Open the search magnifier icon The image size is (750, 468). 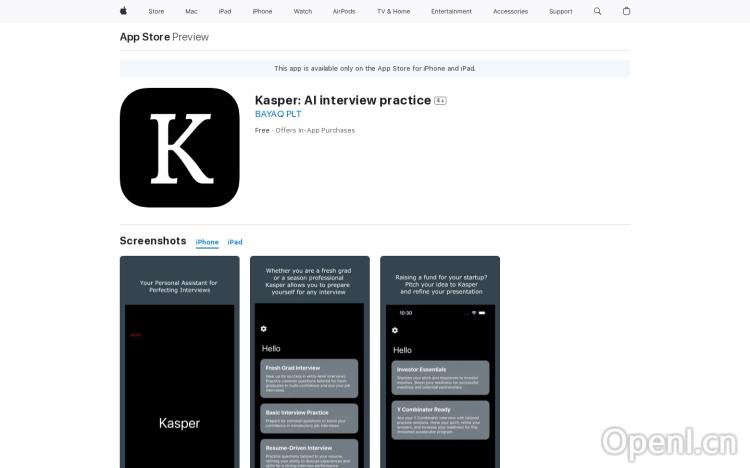(598, 11)
